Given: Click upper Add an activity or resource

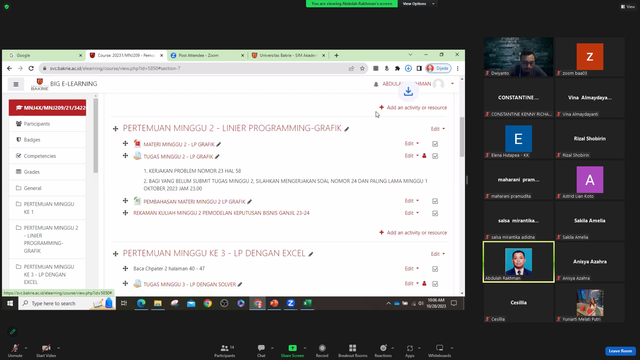Looking at the screenshot, I should [413, 107].
